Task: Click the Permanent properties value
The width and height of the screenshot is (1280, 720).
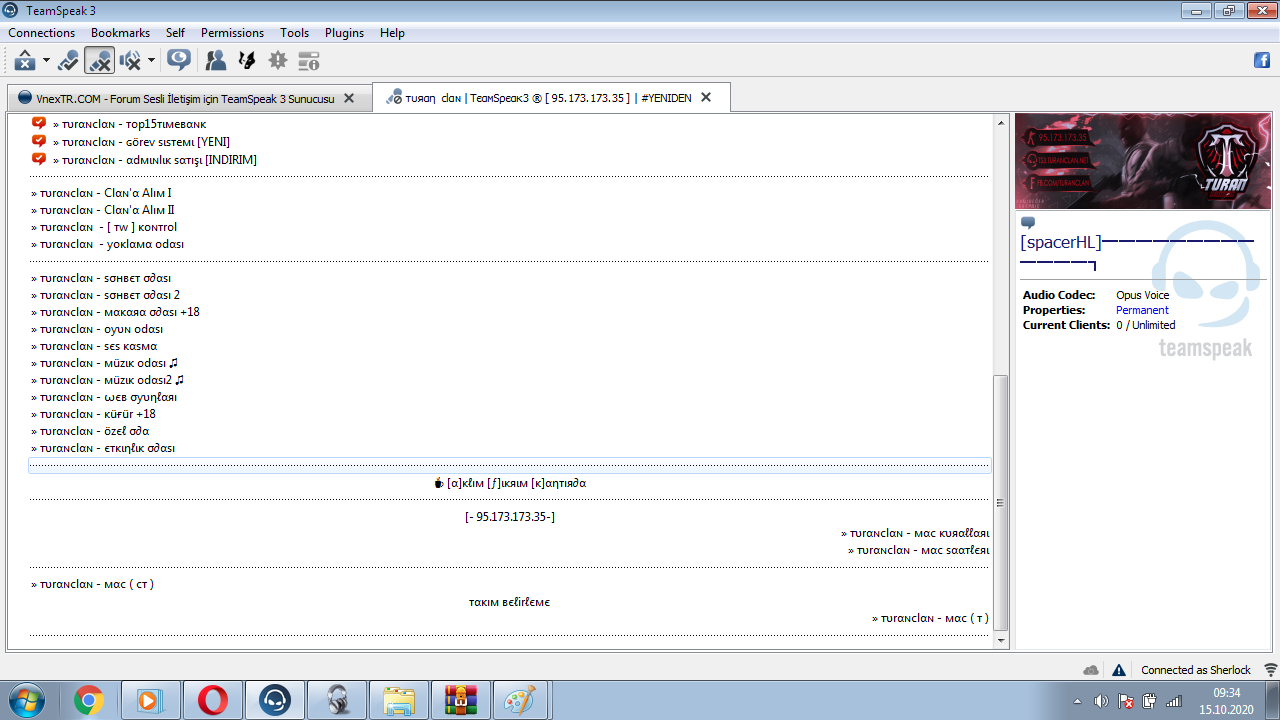Action: (x=1142, y=310)
